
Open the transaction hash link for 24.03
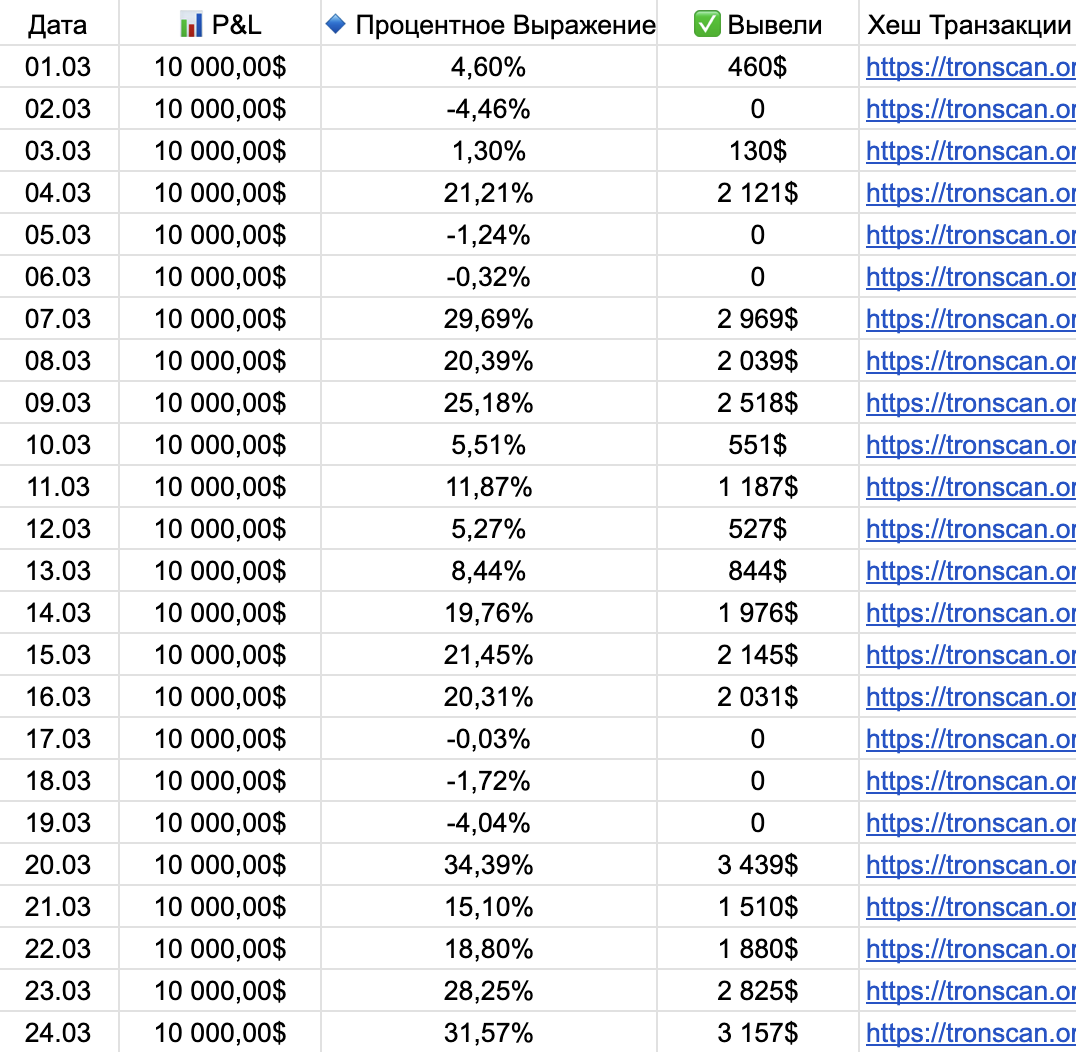pos(970,1033)
